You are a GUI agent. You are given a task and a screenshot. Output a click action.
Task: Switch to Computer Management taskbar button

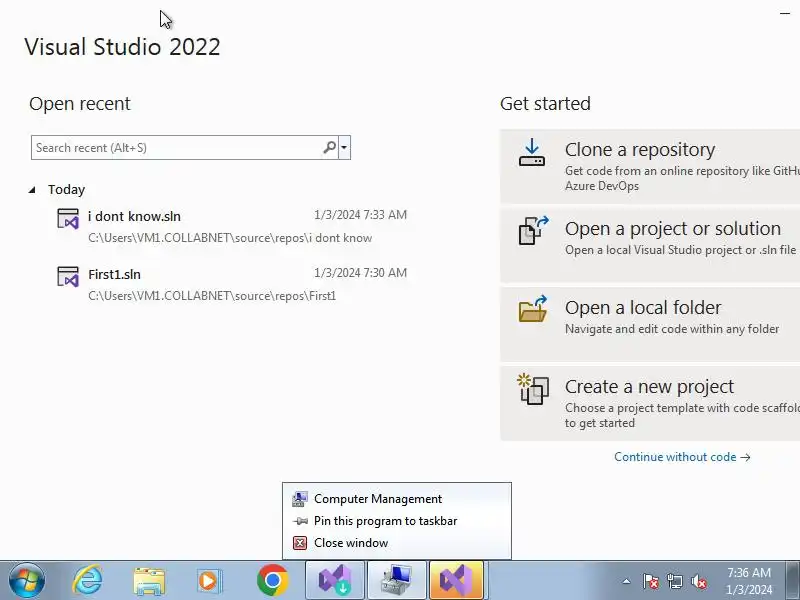[x=396, y=581]
